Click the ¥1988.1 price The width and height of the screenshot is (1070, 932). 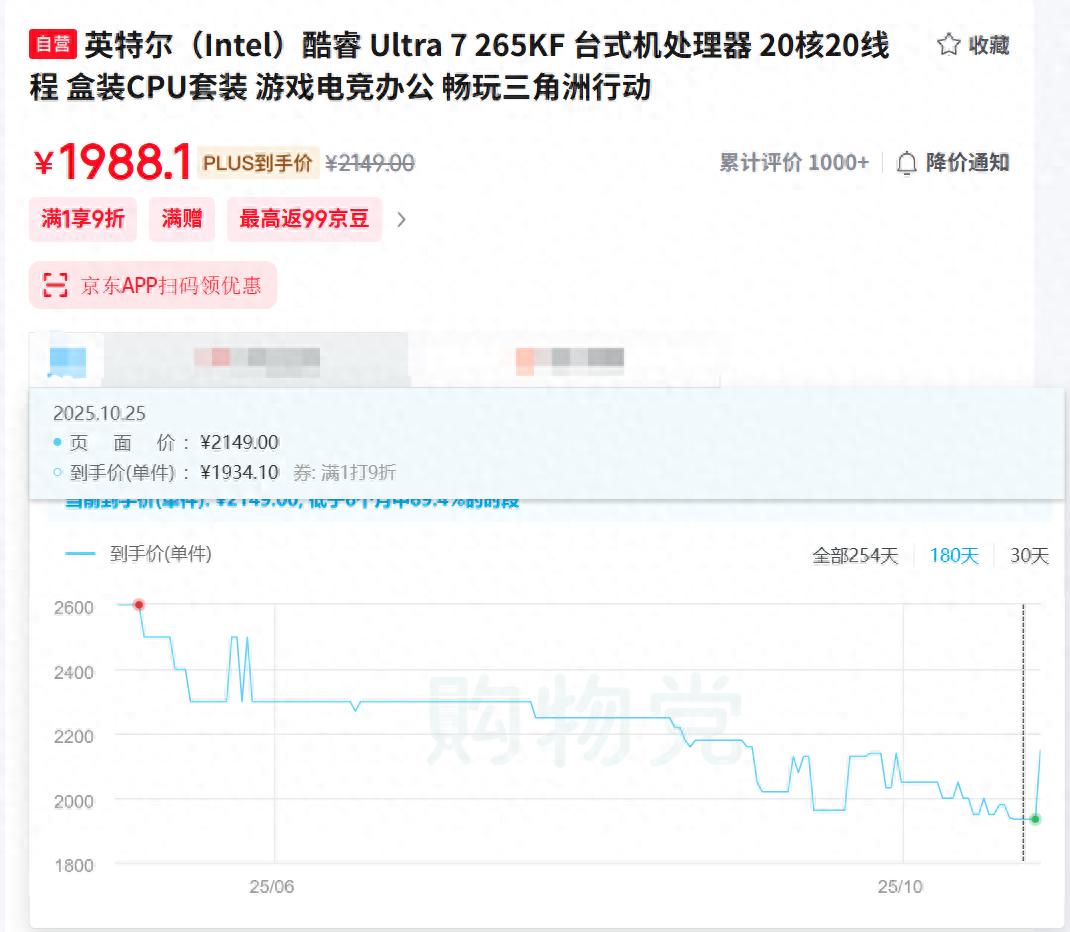pyautogui.click(x=113, y=162)
